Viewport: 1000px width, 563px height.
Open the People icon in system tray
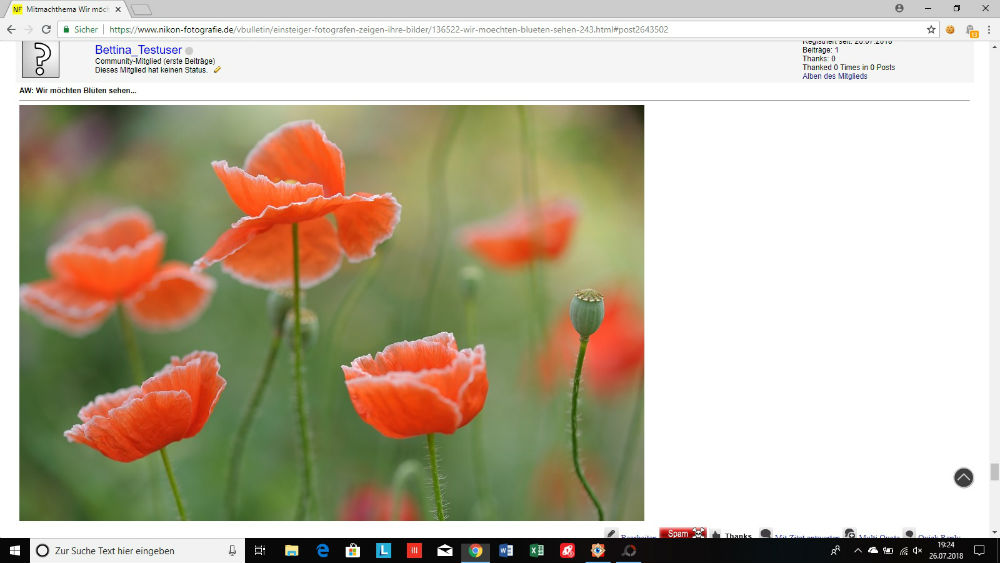point(835,550)
